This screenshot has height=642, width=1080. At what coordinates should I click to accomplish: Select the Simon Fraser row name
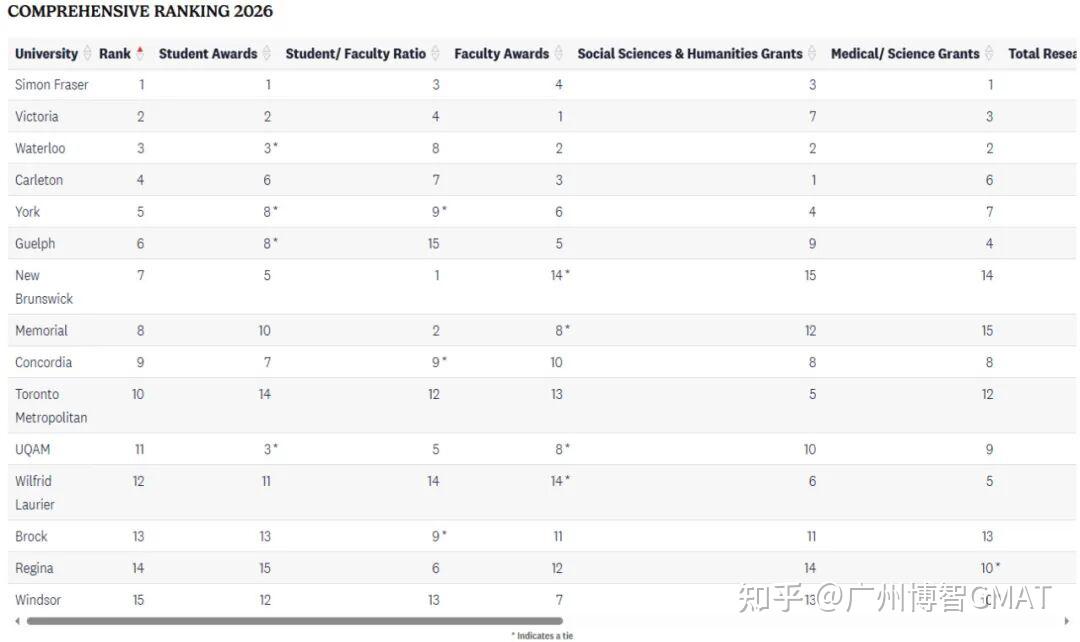pyautogui.click(x=52, y=85)
